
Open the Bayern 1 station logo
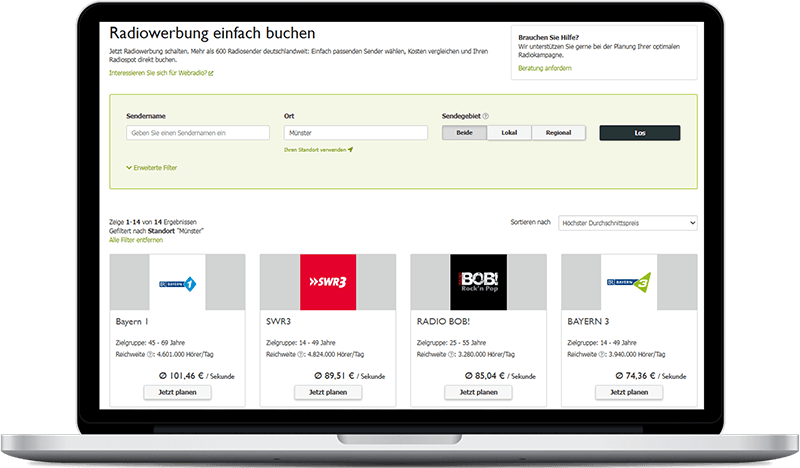click(x=177, y=282)
